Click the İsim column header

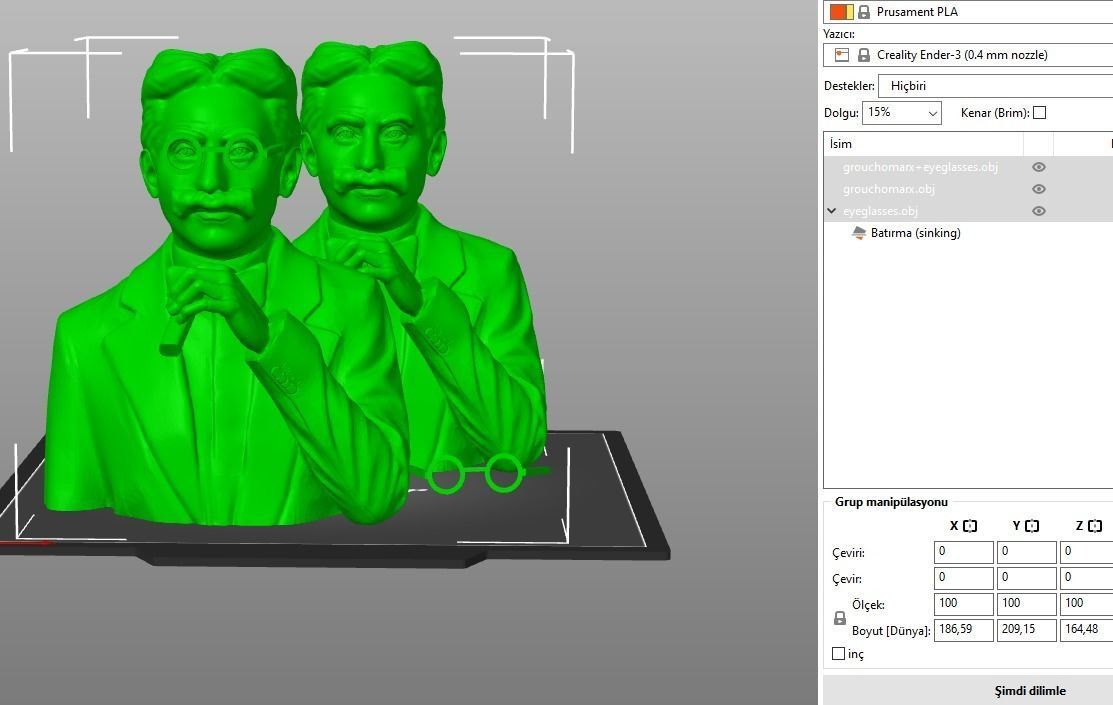(x=923, y=143)
